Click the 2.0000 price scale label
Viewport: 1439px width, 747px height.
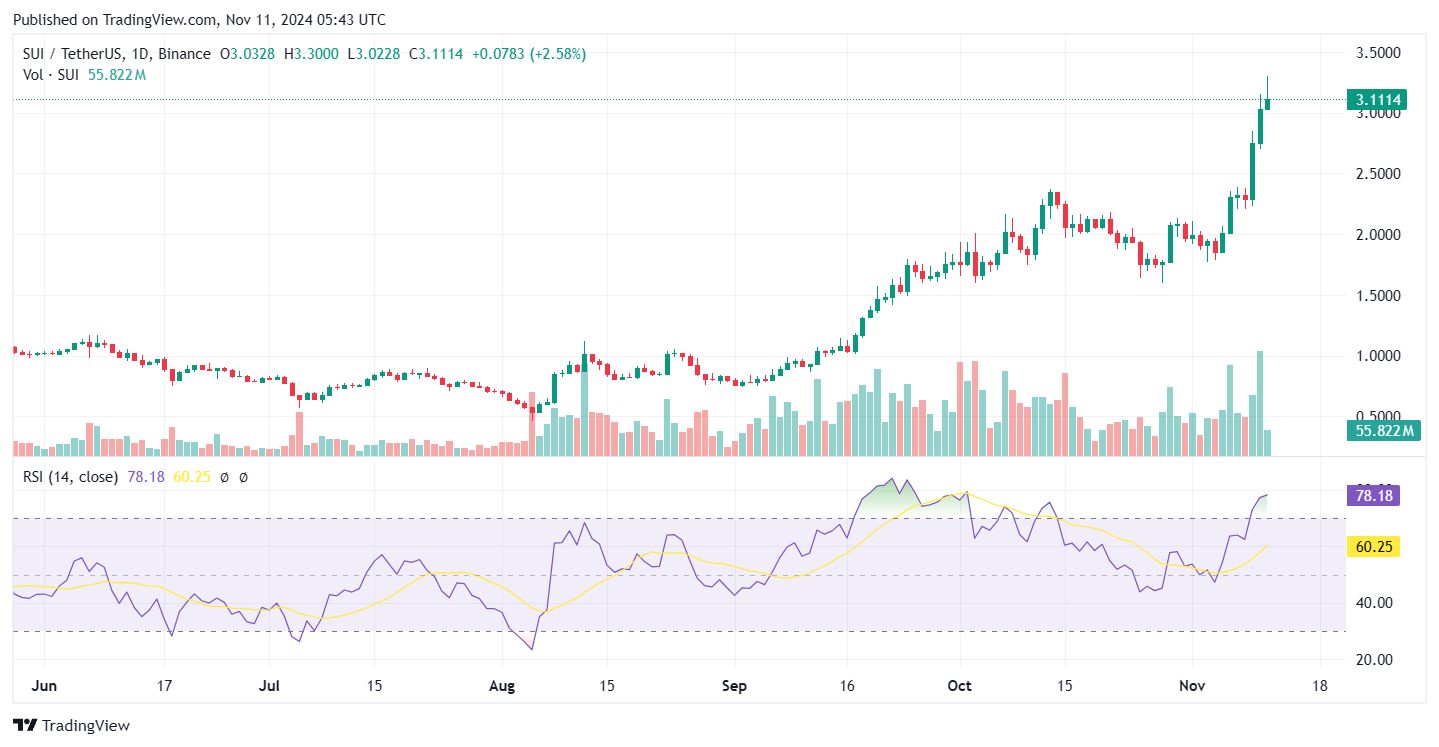tap(1377, 235)
